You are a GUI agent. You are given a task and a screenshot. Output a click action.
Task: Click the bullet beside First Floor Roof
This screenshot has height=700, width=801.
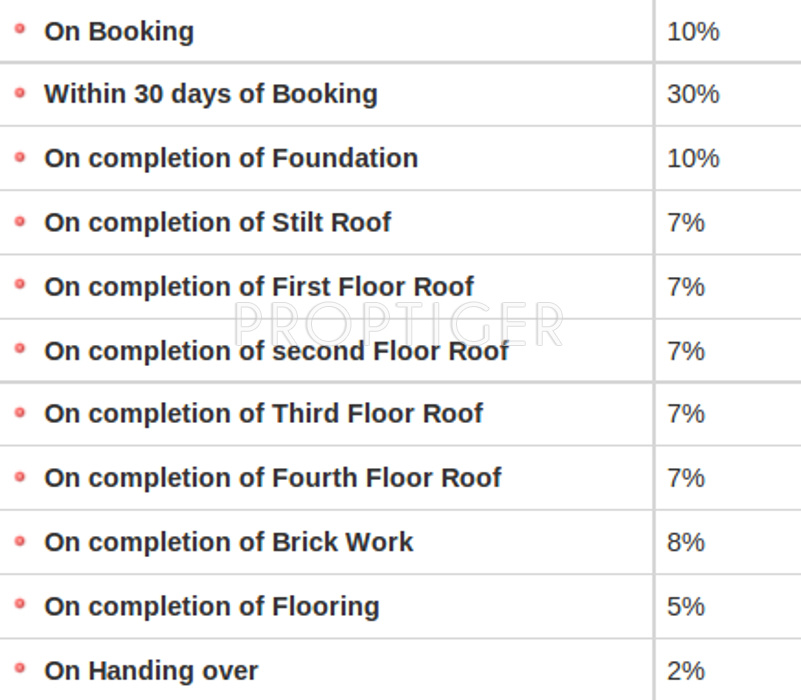coord(20,285)
